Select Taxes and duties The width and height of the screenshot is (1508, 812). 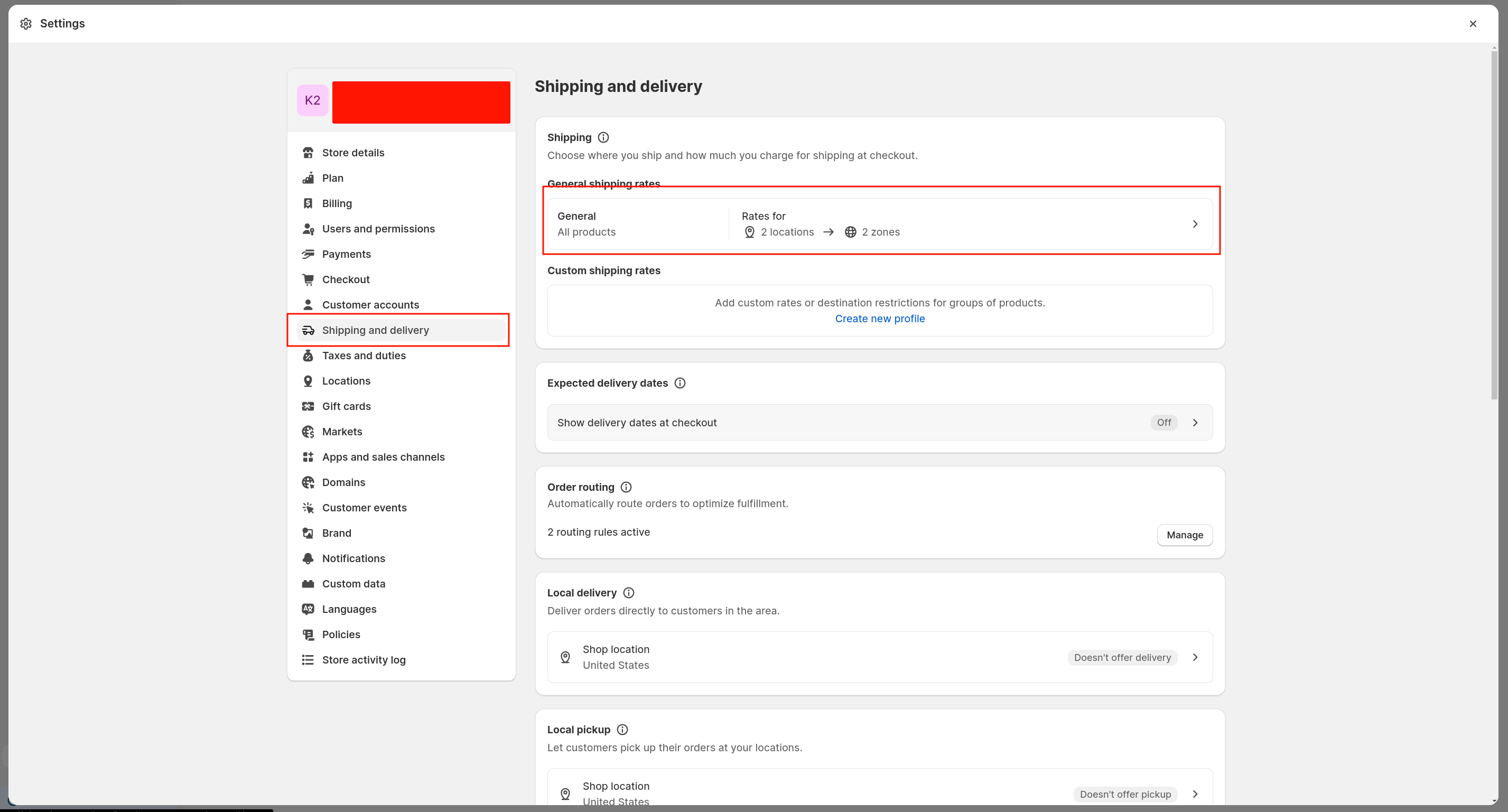pyautogui.click(x=401, y=356)
